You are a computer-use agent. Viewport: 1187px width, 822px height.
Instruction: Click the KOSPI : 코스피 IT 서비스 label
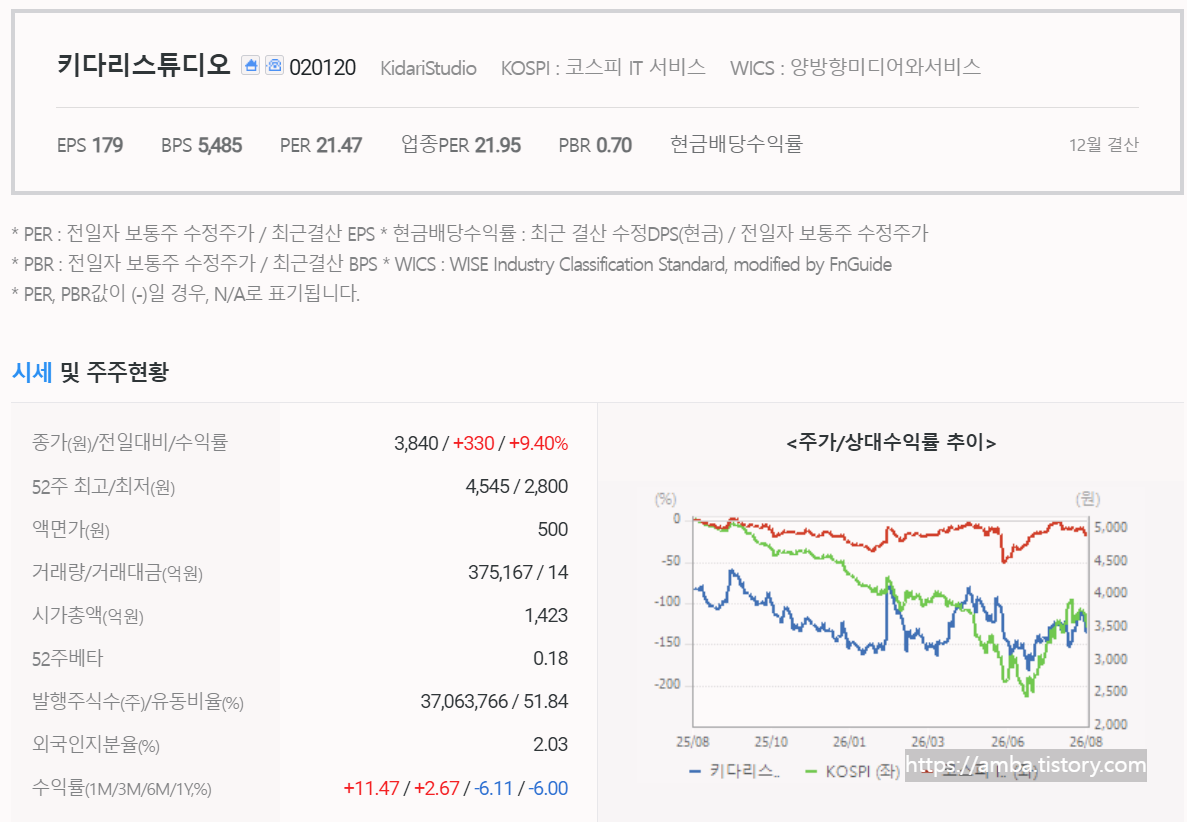point(603,67)
